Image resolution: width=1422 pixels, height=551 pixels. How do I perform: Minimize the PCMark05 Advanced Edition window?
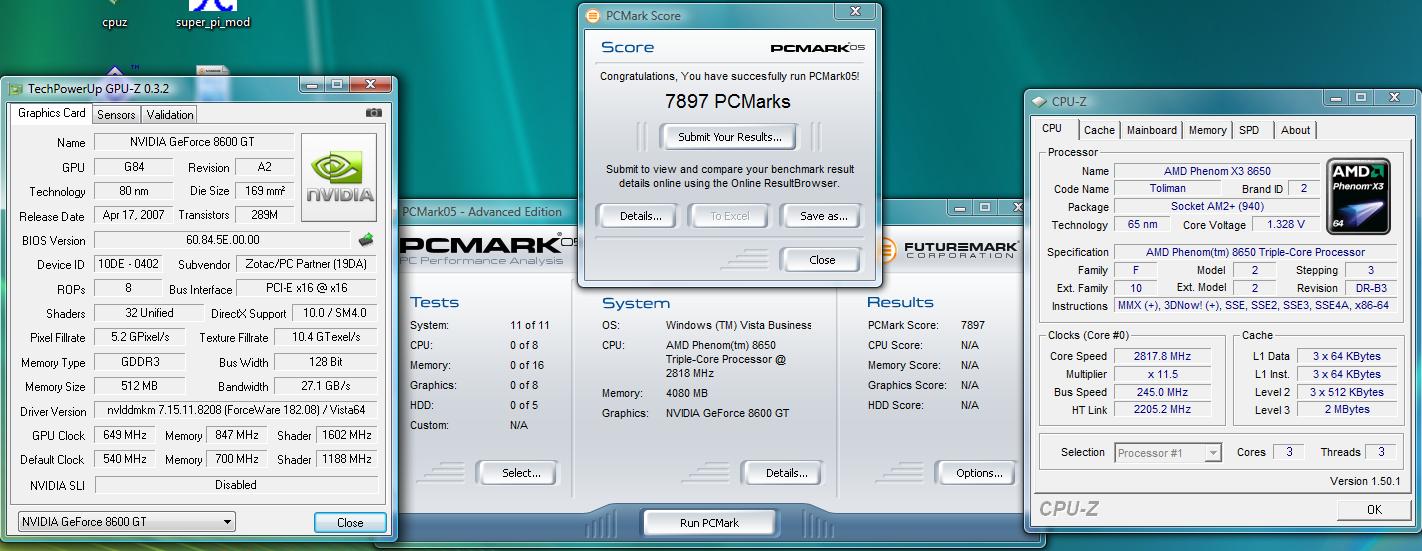coord(958,207)
